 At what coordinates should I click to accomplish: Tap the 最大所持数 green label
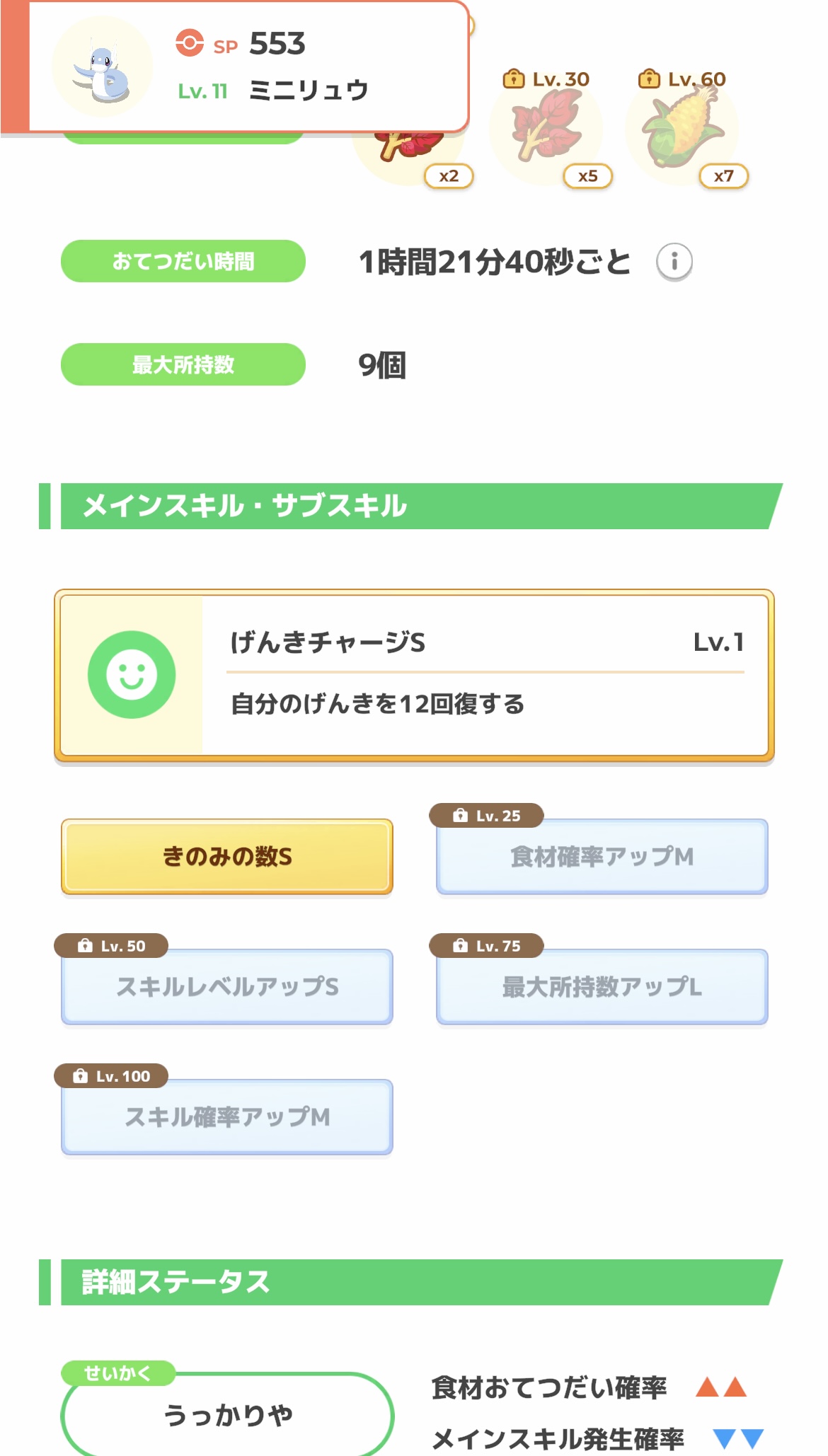(x=183, y=364)
